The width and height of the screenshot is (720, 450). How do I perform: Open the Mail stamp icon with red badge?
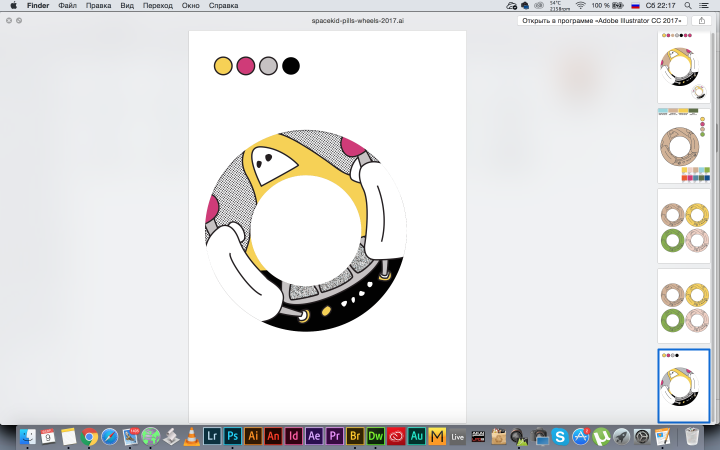point(130,436)
